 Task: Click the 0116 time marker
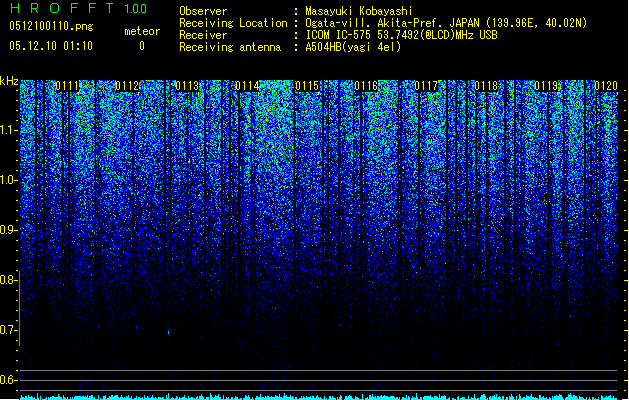pyautogui.click(x=366, y=86)
